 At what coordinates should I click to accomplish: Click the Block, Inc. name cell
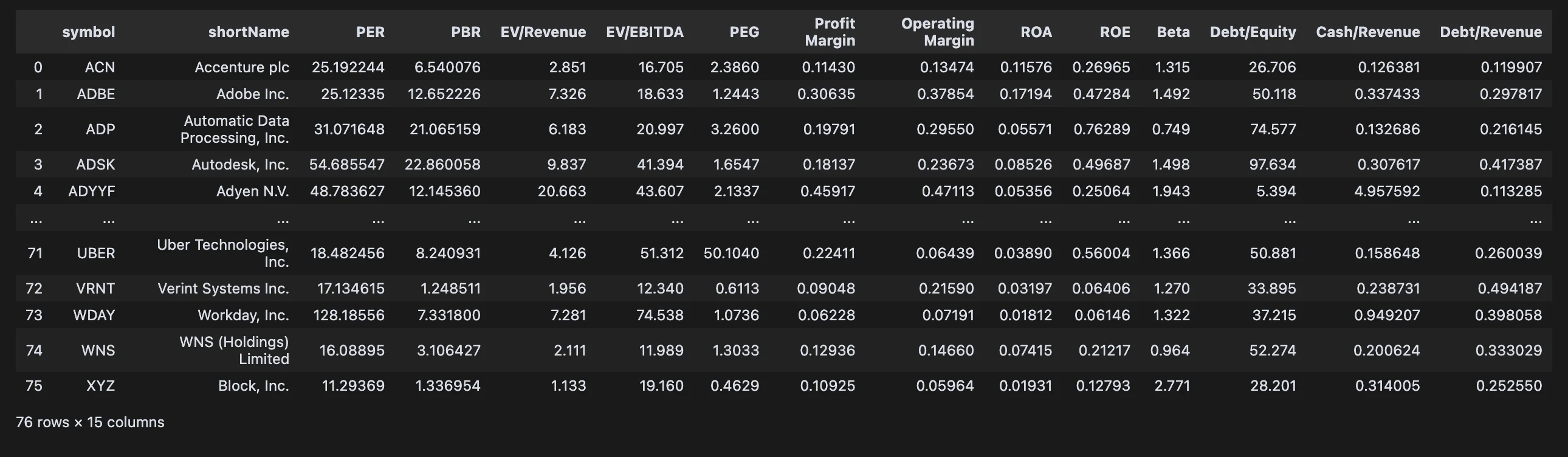tap(253, 387)
